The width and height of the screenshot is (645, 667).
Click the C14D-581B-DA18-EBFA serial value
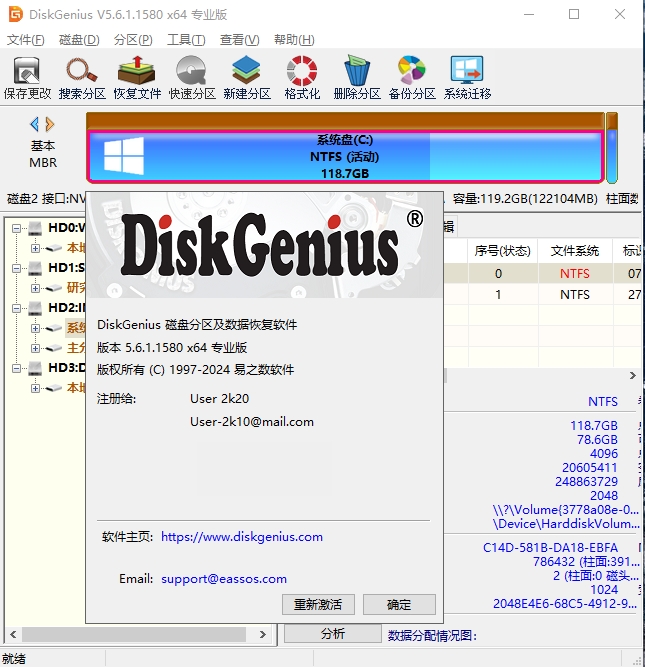click(550, 547)
